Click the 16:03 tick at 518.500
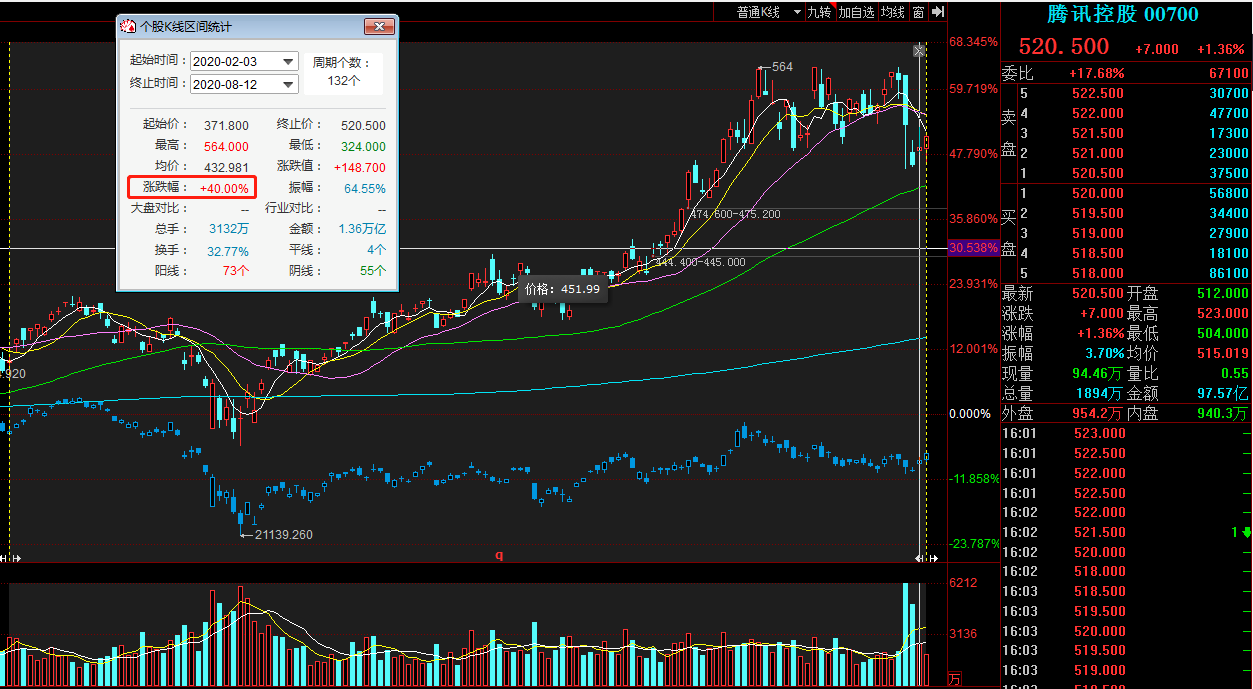 (x=1098, y=591)
